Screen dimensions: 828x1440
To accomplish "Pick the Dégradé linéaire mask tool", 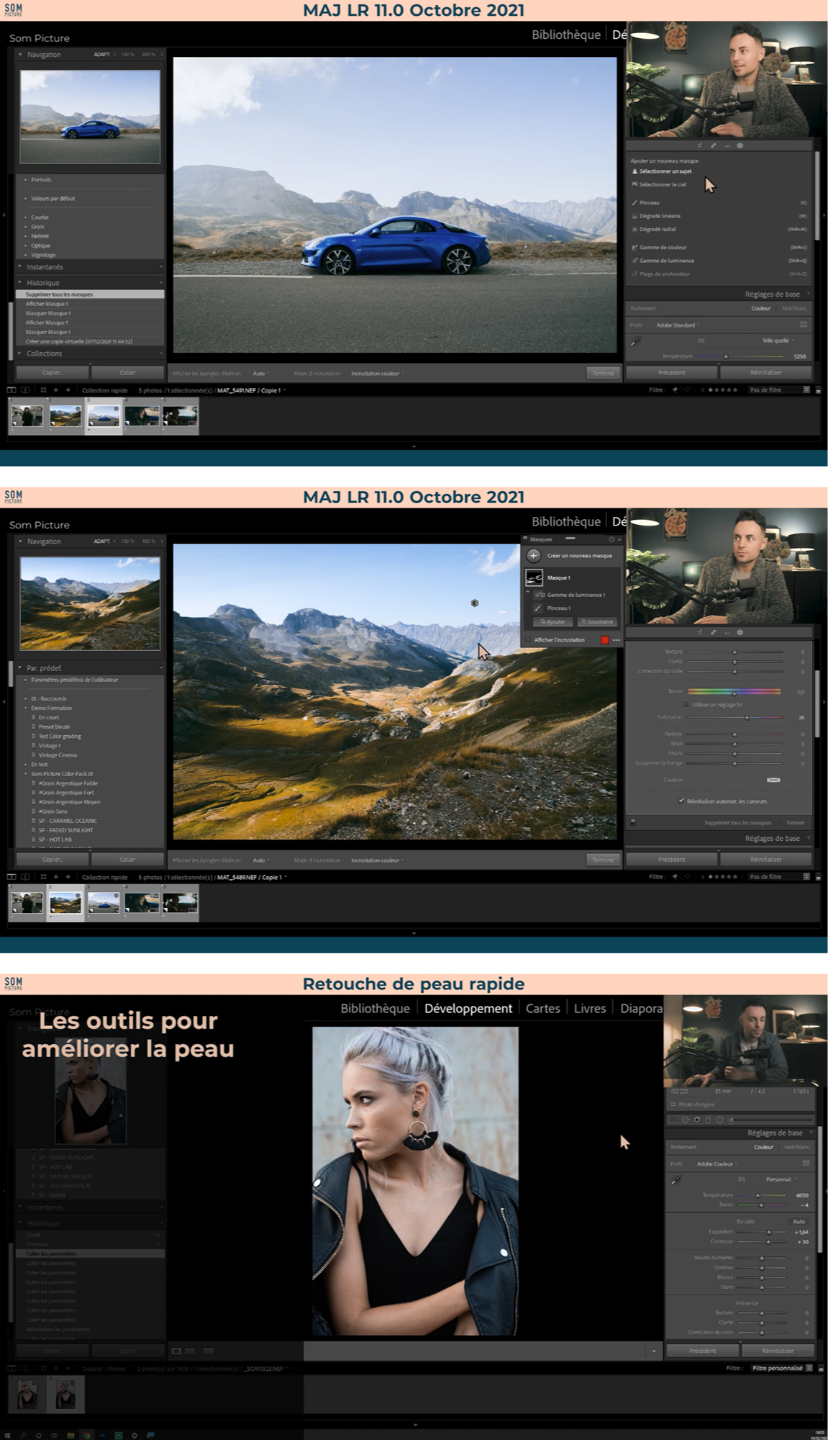I will (x=654, y=215).
